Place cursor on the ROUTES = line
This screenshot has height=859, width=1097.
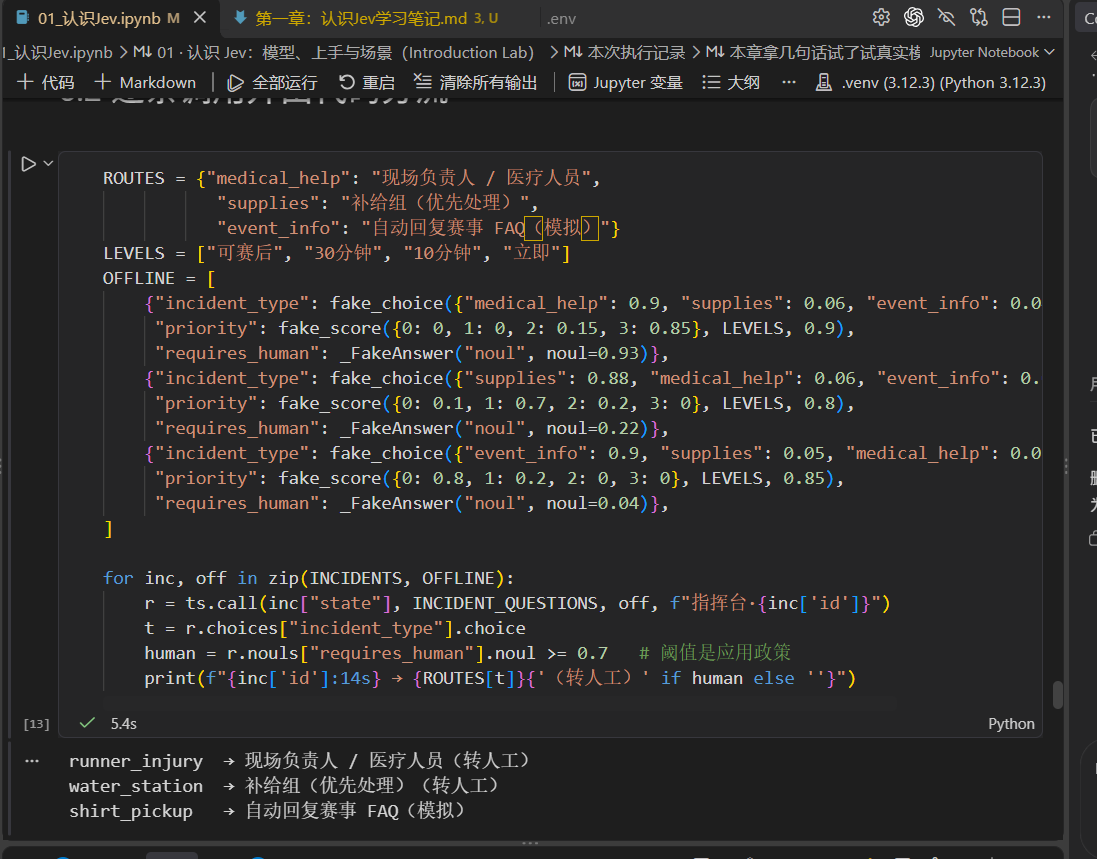(351, 178)
